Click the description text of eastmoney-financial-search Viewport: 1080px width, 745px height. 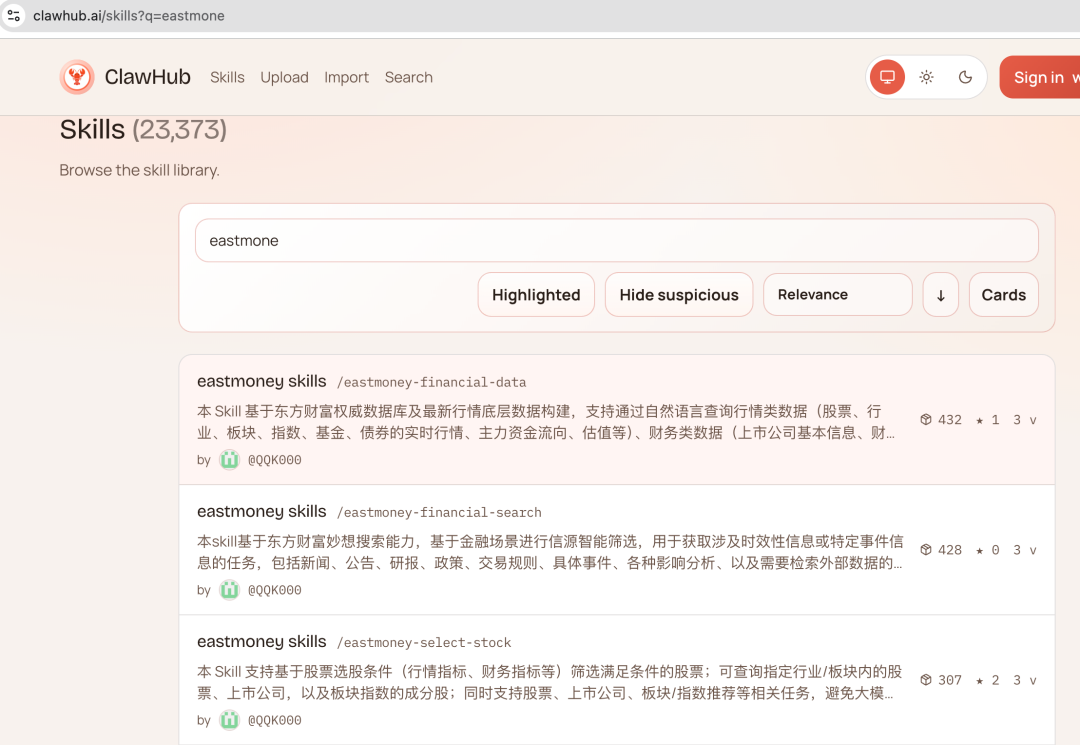pos(550,552)
